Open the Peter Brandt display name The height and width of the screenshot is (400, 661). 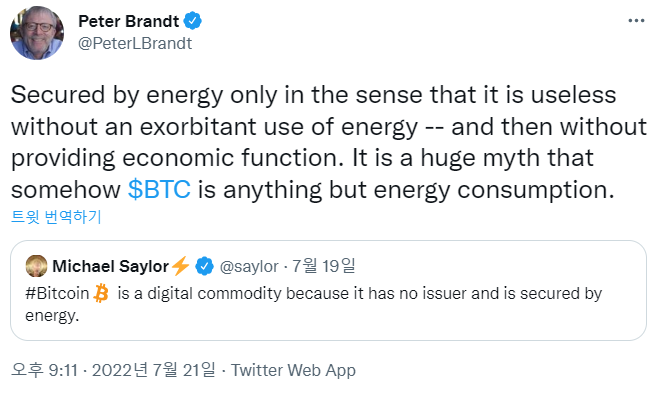(129, 21)
